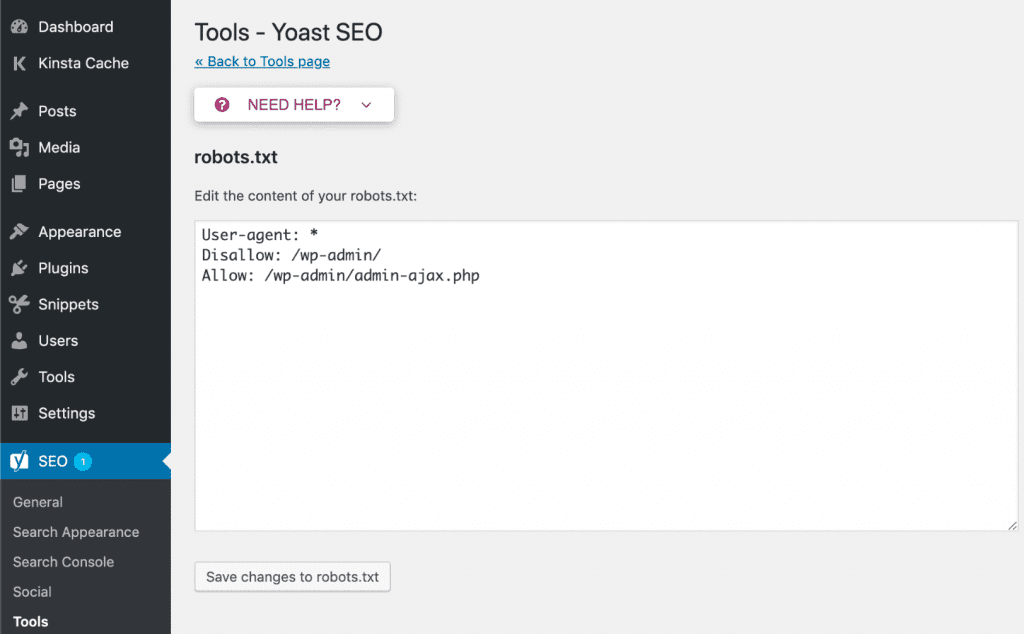1024x634 pixels.
Task: Expand the NEED HELP? chevron
Action: pyautogui.click(x=366, y=105)
